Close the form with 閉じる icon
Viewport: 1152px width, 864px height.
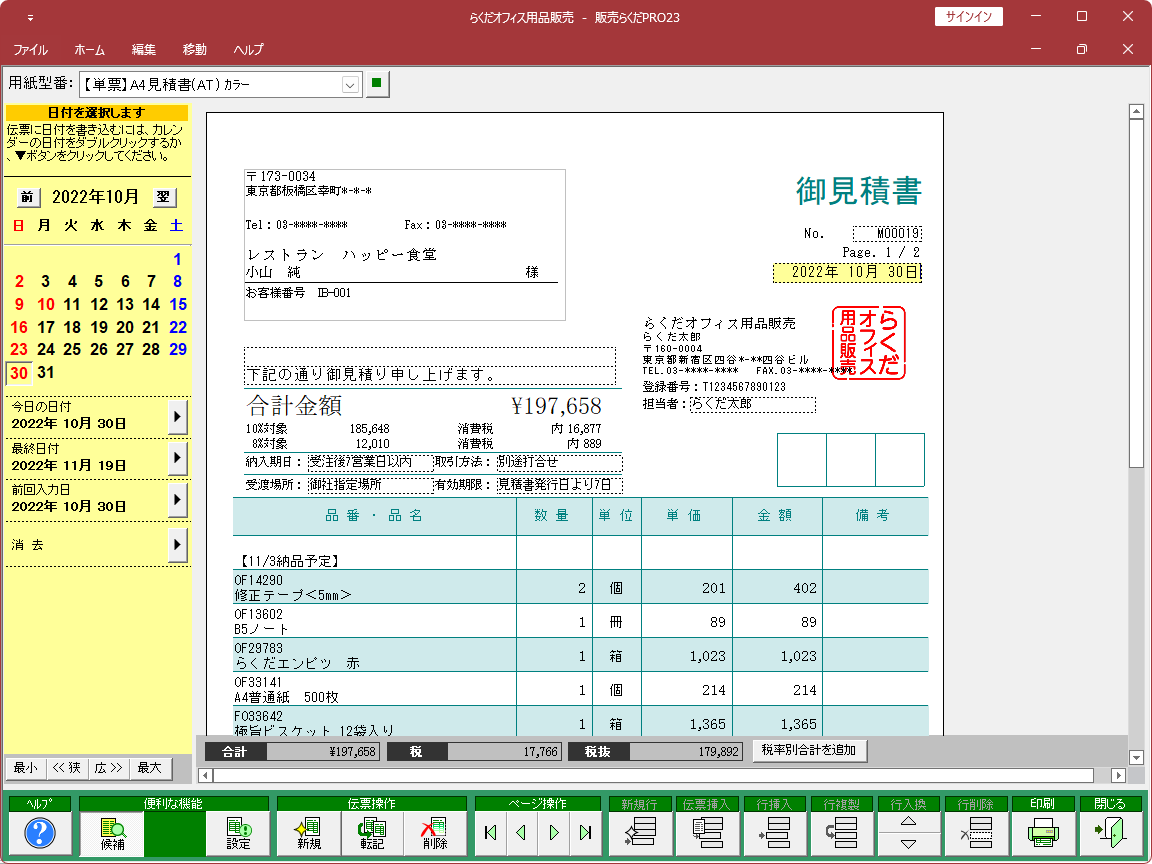(1110, 832)
